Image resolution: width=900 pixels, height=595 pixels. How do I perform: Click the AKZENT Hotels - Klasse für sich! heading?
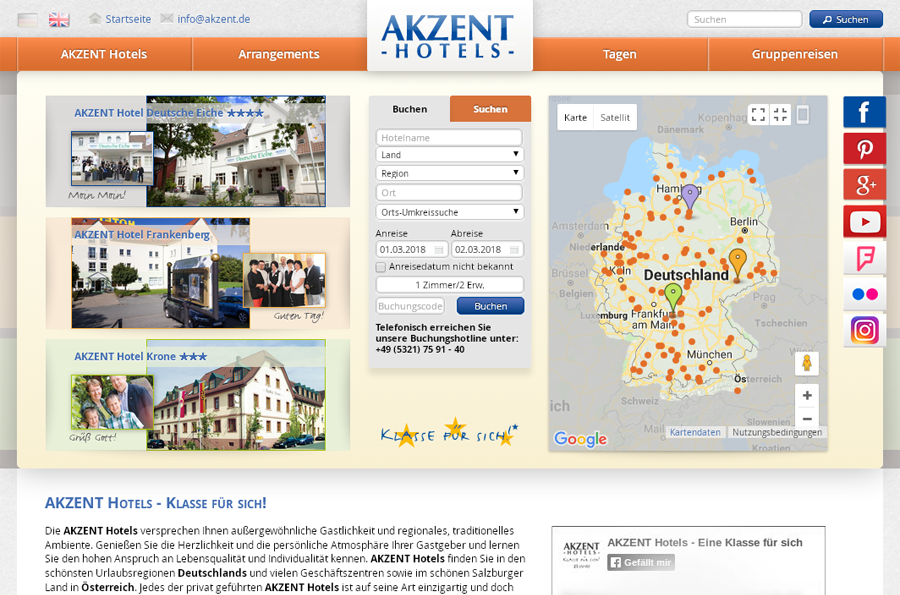(156, 503)
